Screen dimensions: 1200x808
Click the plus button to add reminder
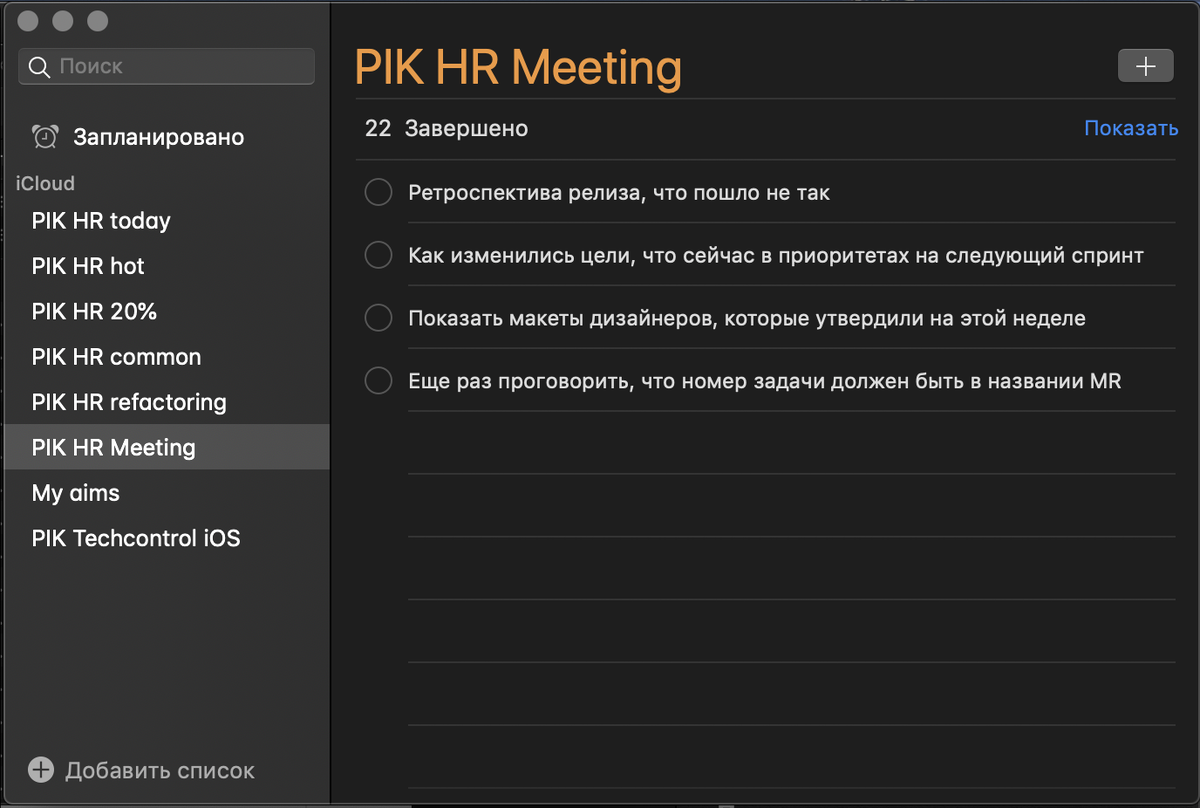pos(1145,66)
